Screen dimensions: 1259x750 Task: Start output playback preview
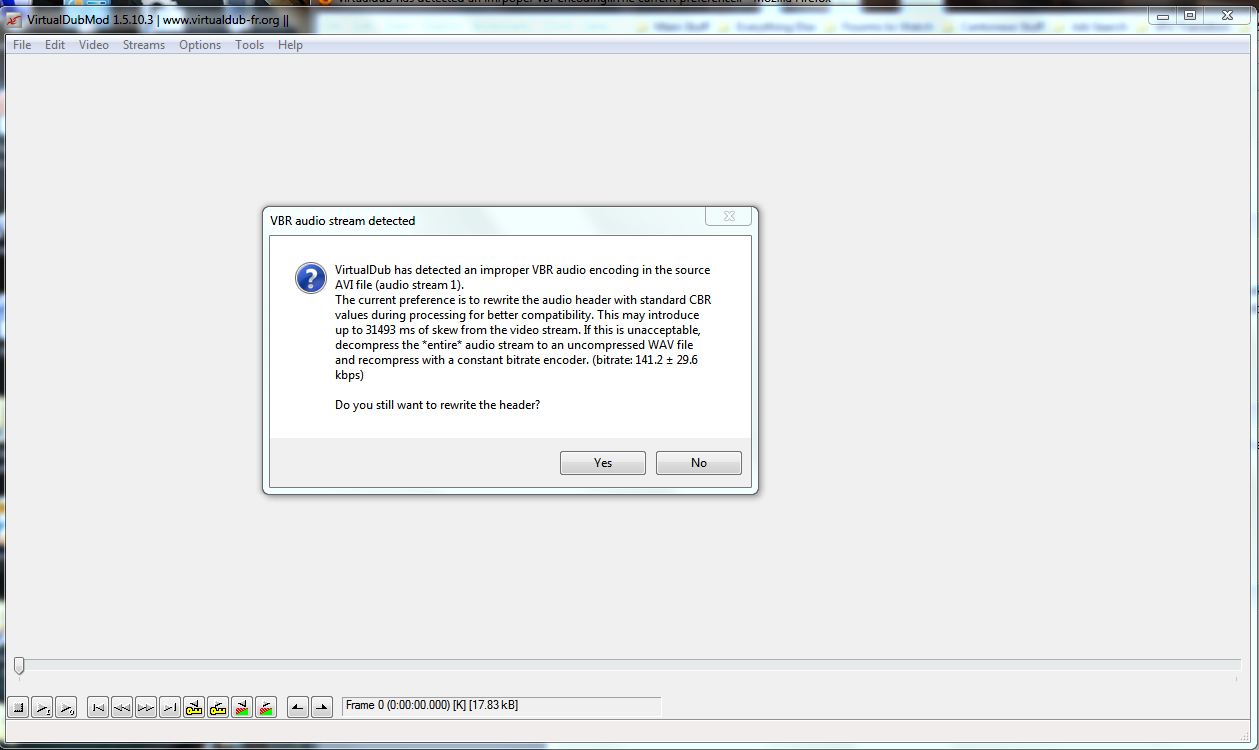click(66, 708)
